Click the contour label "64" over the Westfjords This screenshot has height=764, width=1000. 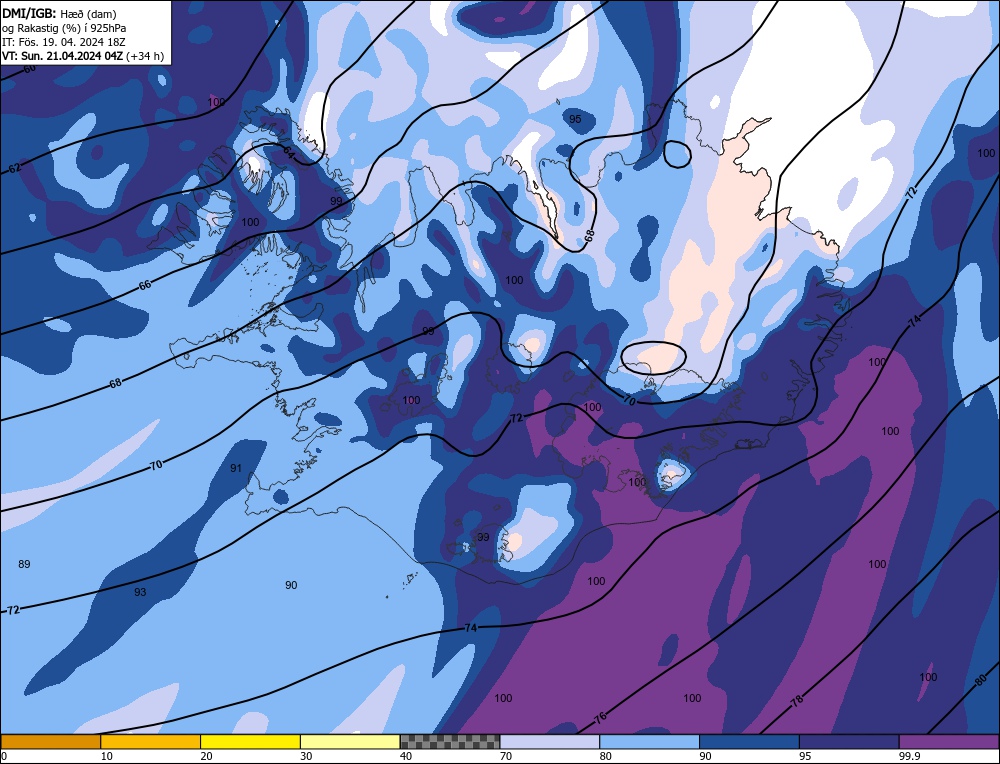pos(288,153)
